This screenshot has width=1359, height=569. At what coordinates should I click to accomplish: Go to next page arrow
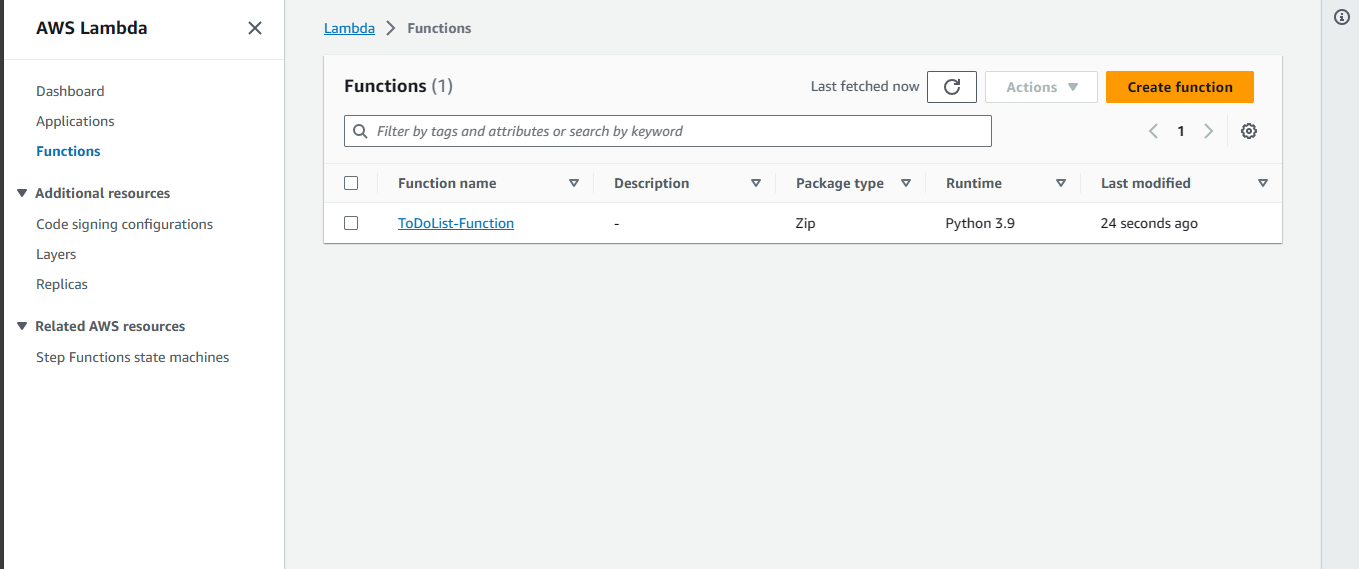click(1208, 131)
